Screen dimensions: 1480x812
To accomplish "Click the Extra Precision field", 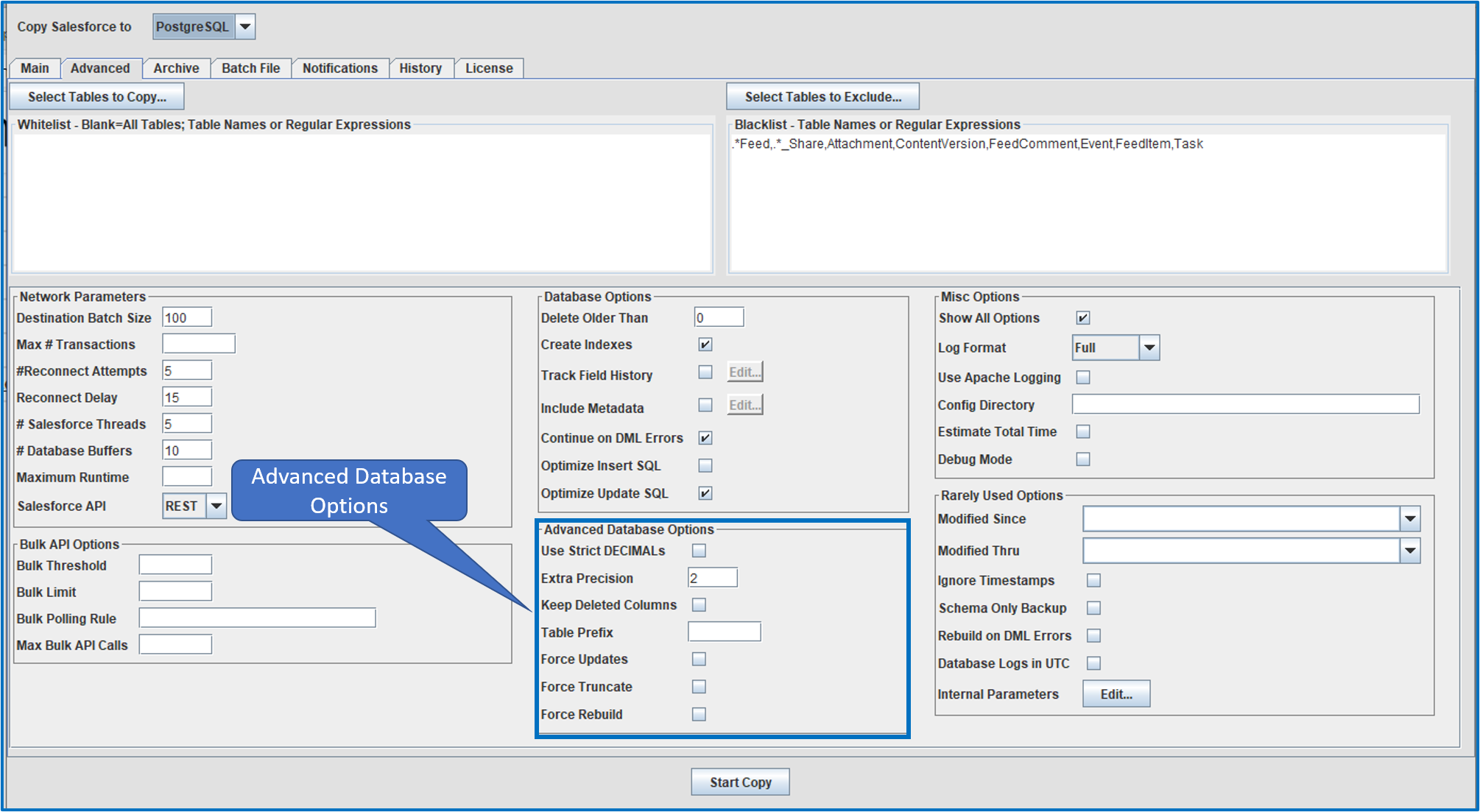I will [x=713, y=578].
